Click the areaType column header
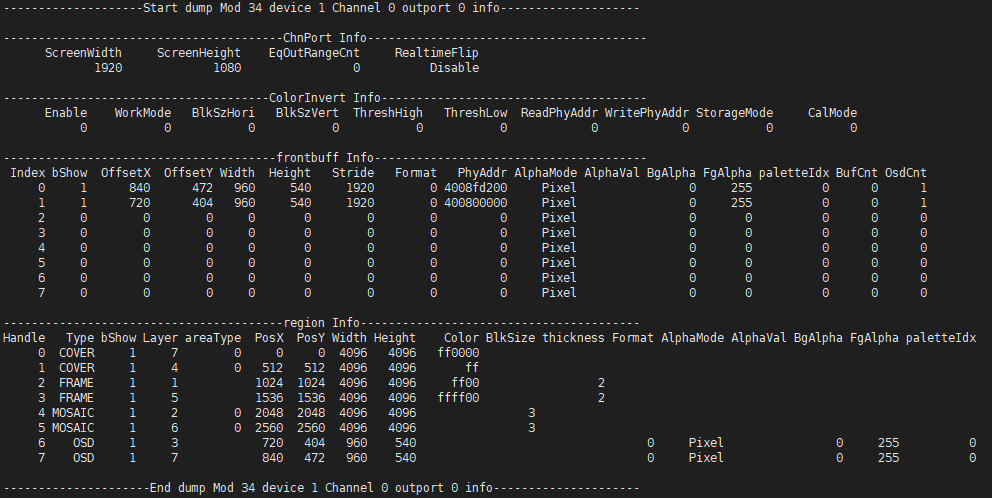Screen dimensions: 992x498 (213, 338)
